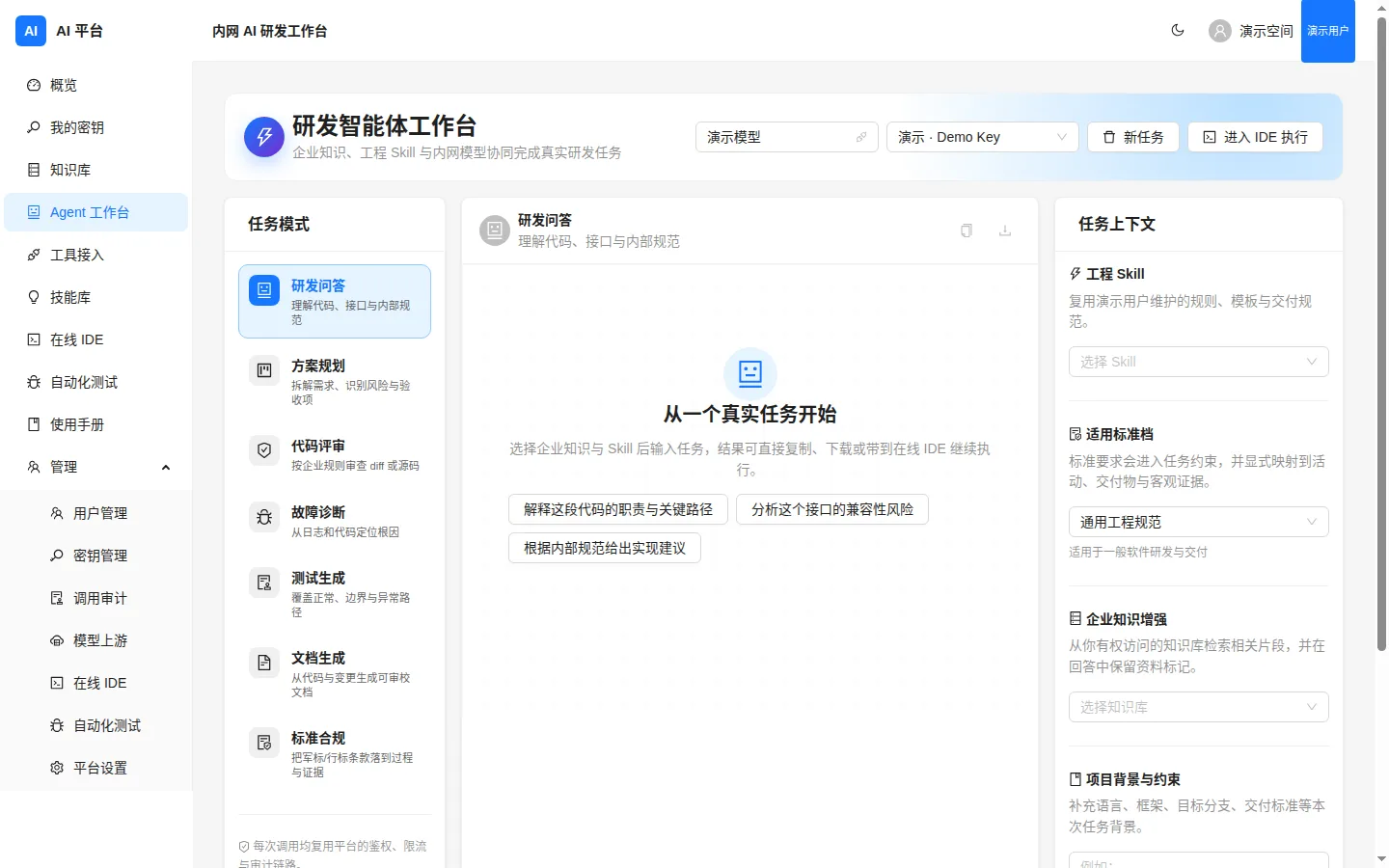Click the AI platform logo
This screenshot has width=1389, height=868.
tap(31, 31)
